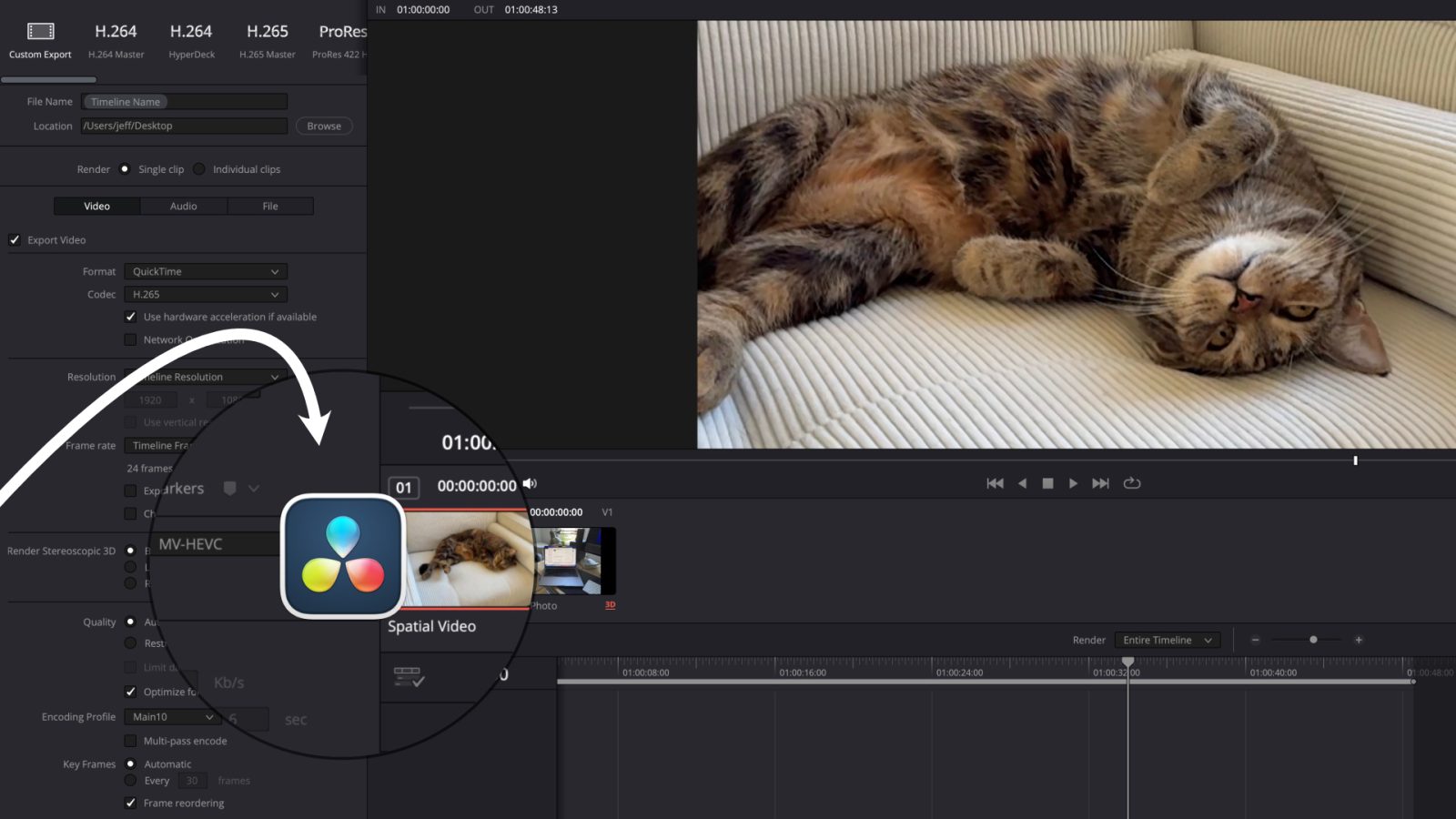1456x819 pixels.
Task: Switch to the Audio tab
Action: coord(183,206)
